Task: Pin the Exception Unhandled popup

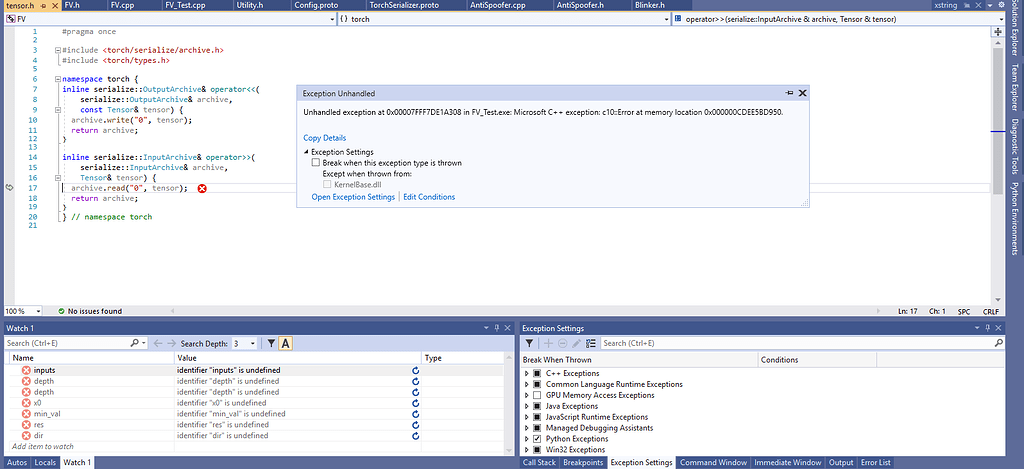Action: (789, 92)
